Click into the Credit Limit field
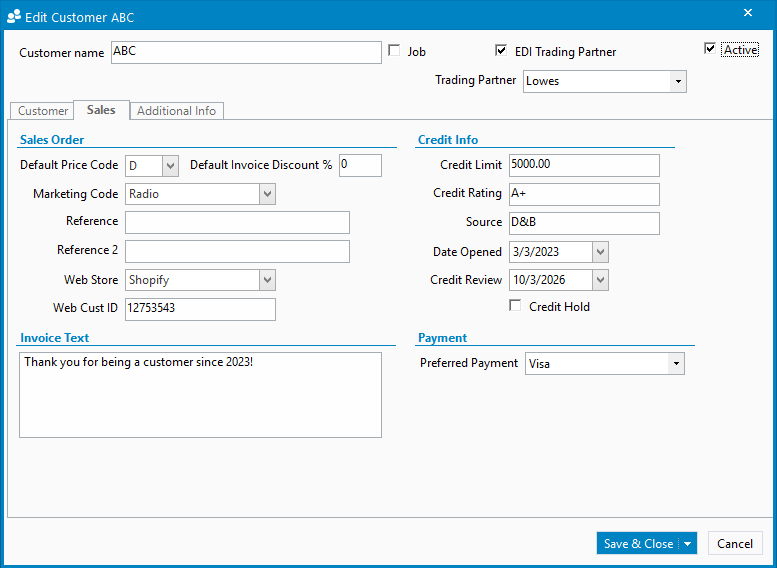This screenshot has height=568, width=777. tap(584, 165)
